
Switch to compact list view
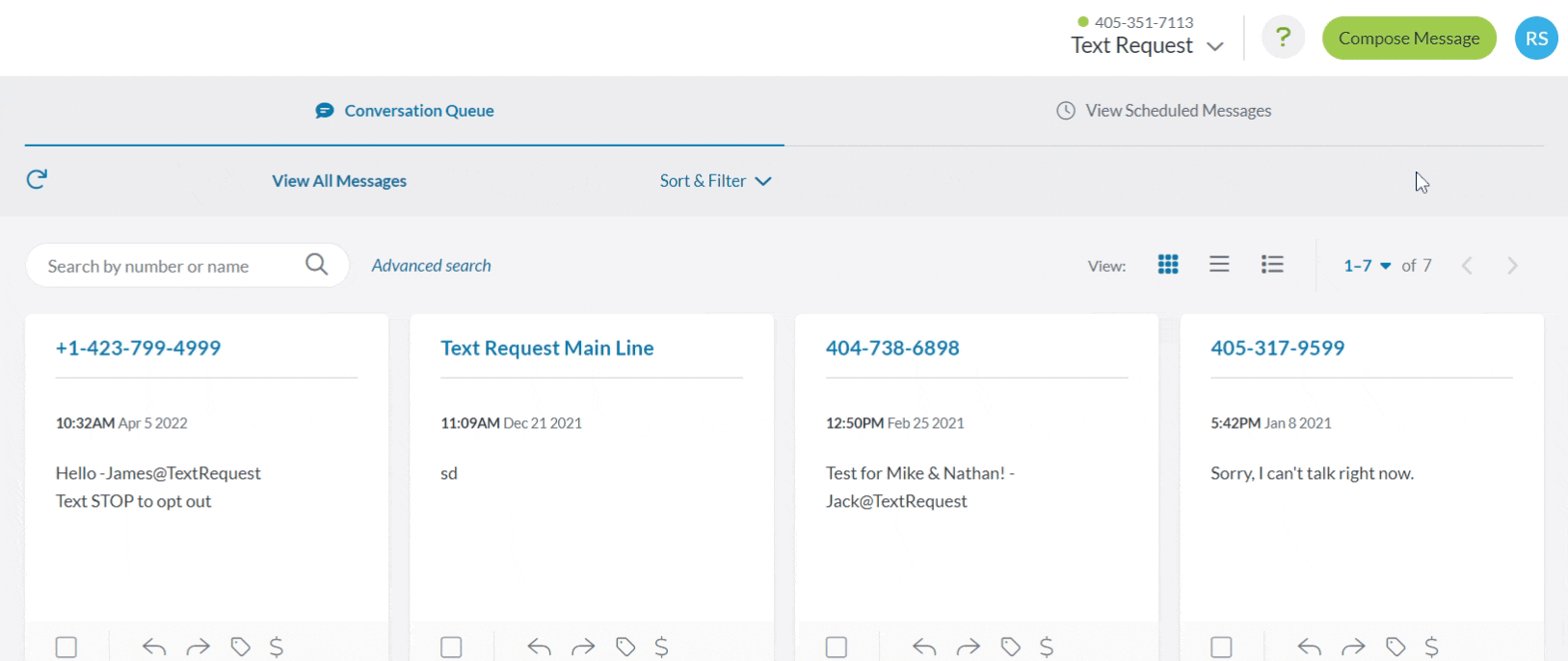[x=1219, y=264]
